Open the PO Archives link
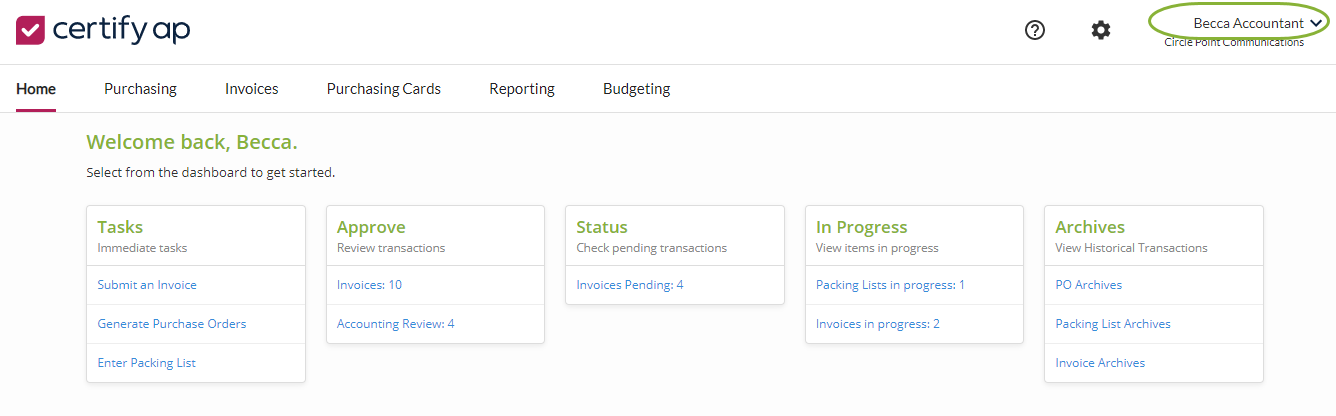Screen dimensions: 1336x416 click(x=1089, y=285)
